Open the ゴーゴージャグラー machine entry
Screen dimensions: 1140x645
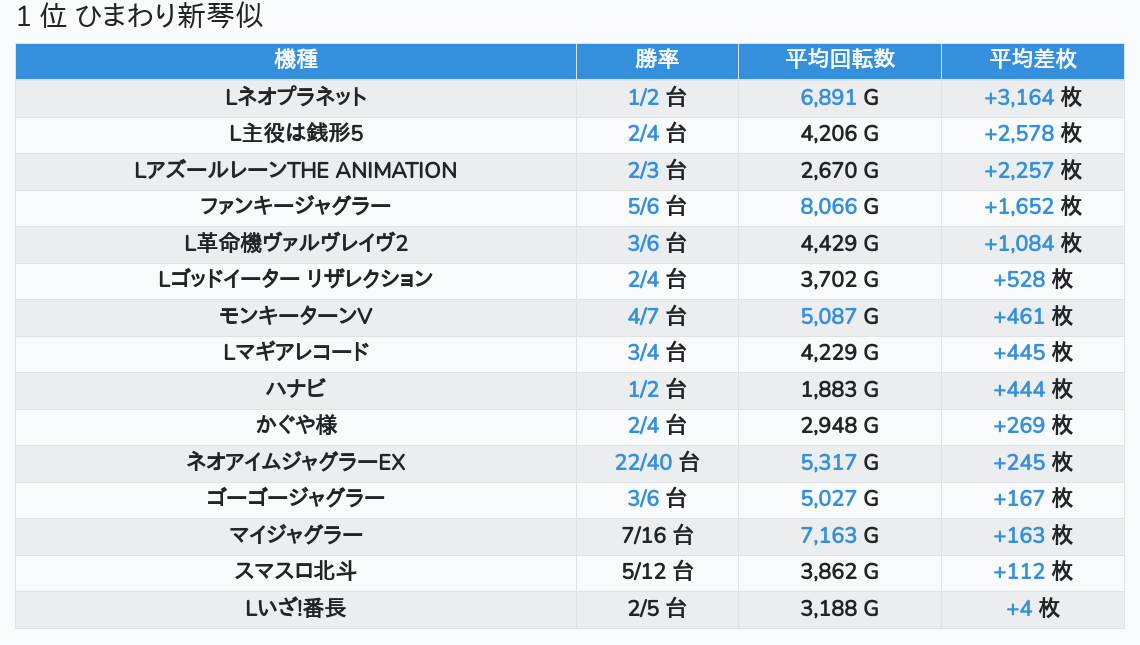coord(296,498)
